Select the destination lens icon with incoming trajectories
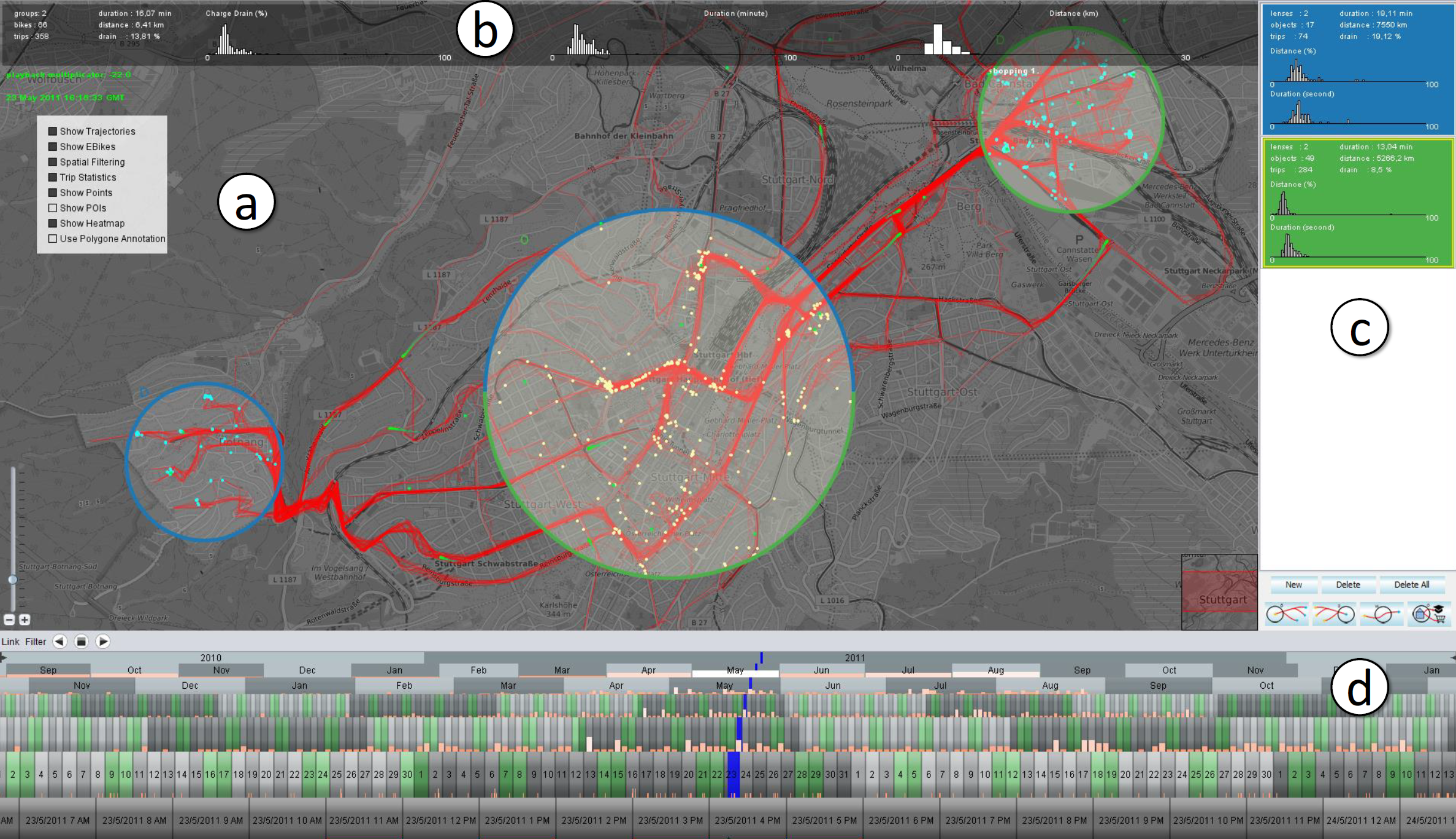Viewport: 1456px width, 839px height. 1334,614
